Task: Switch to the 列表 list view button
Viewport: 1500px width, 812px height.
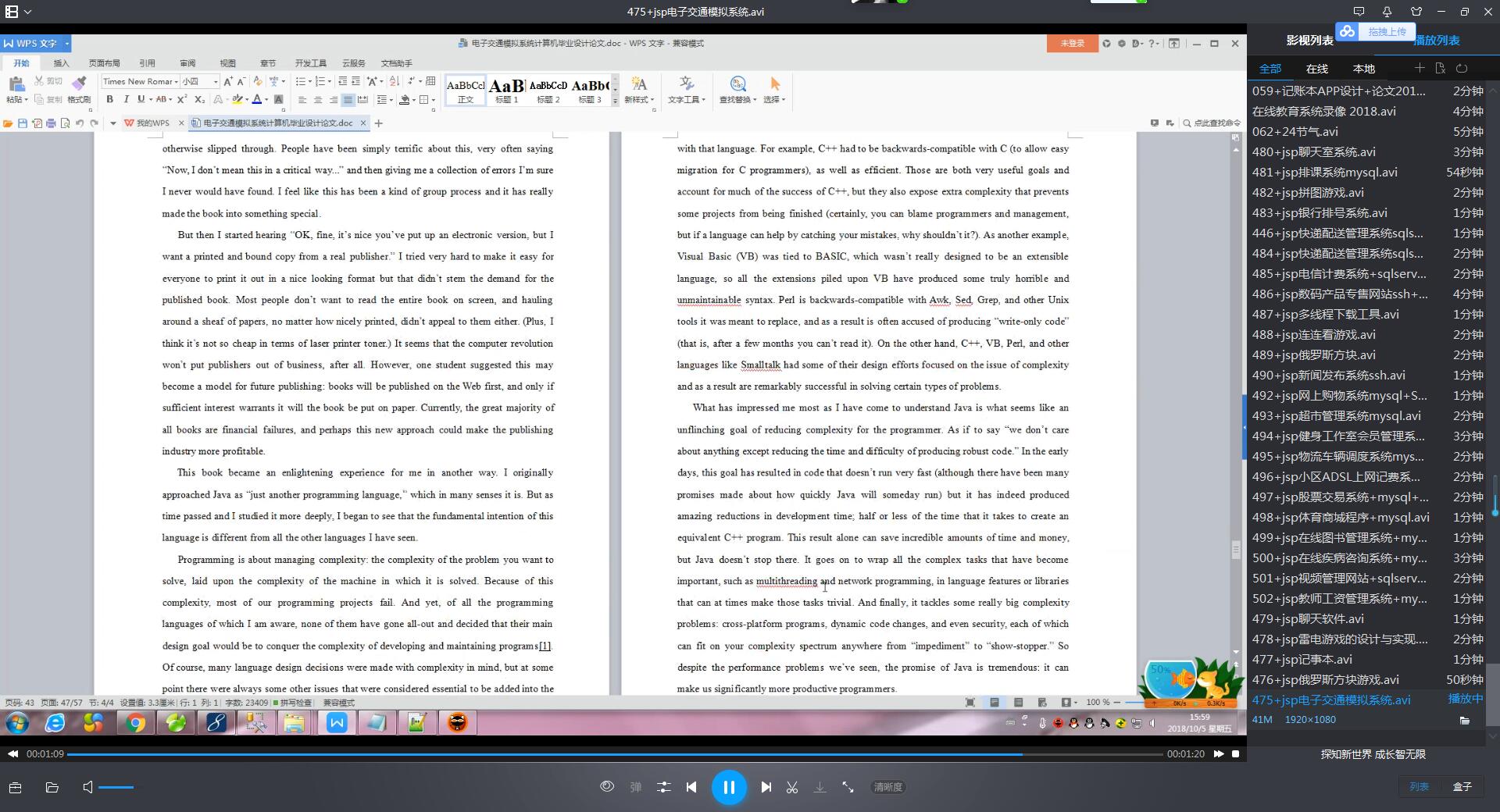Action: tap(1420, 787)
